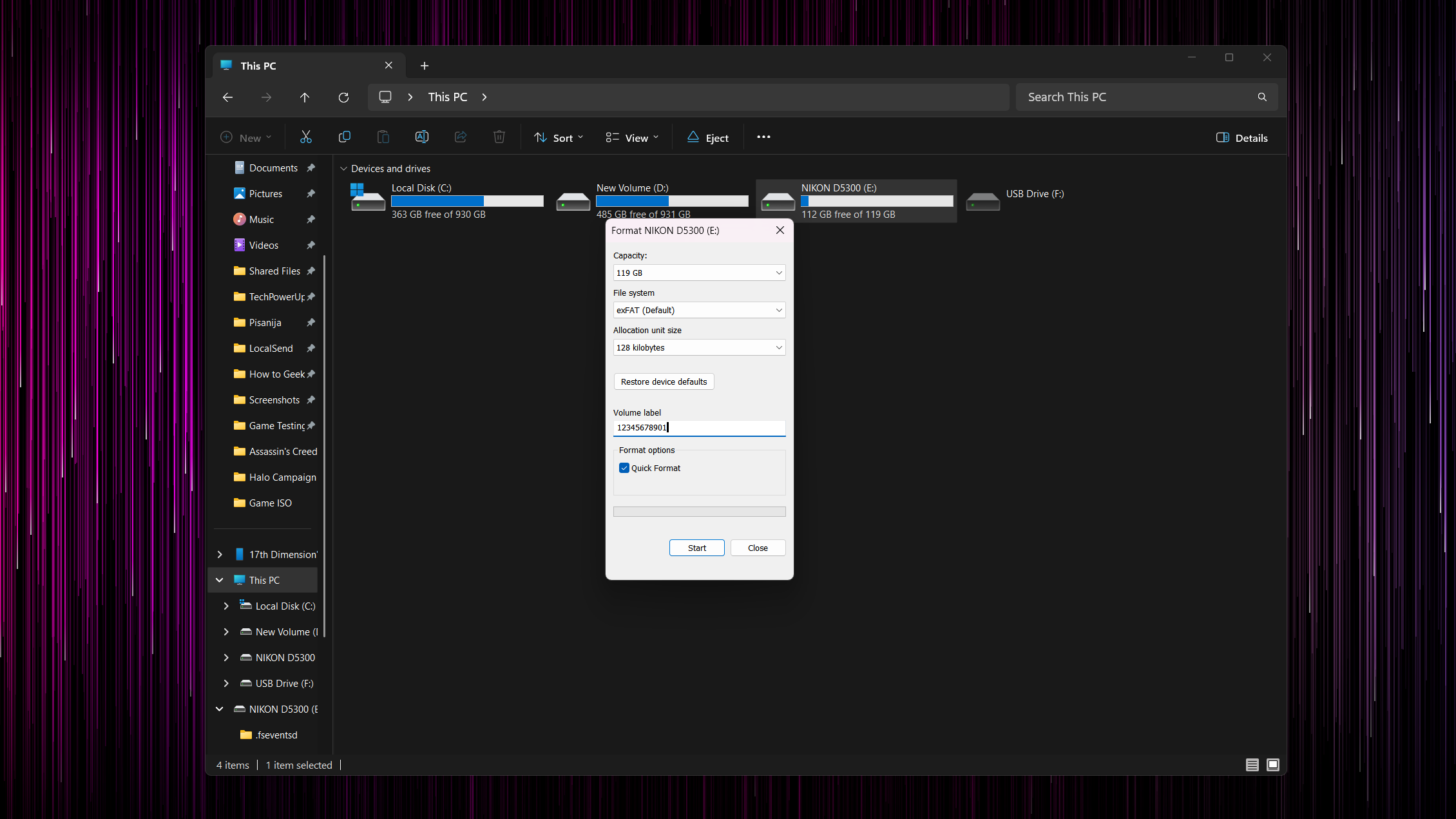Open the View dropdown menu
Viewport: 1456px width, 819px height.
(632, 138)
